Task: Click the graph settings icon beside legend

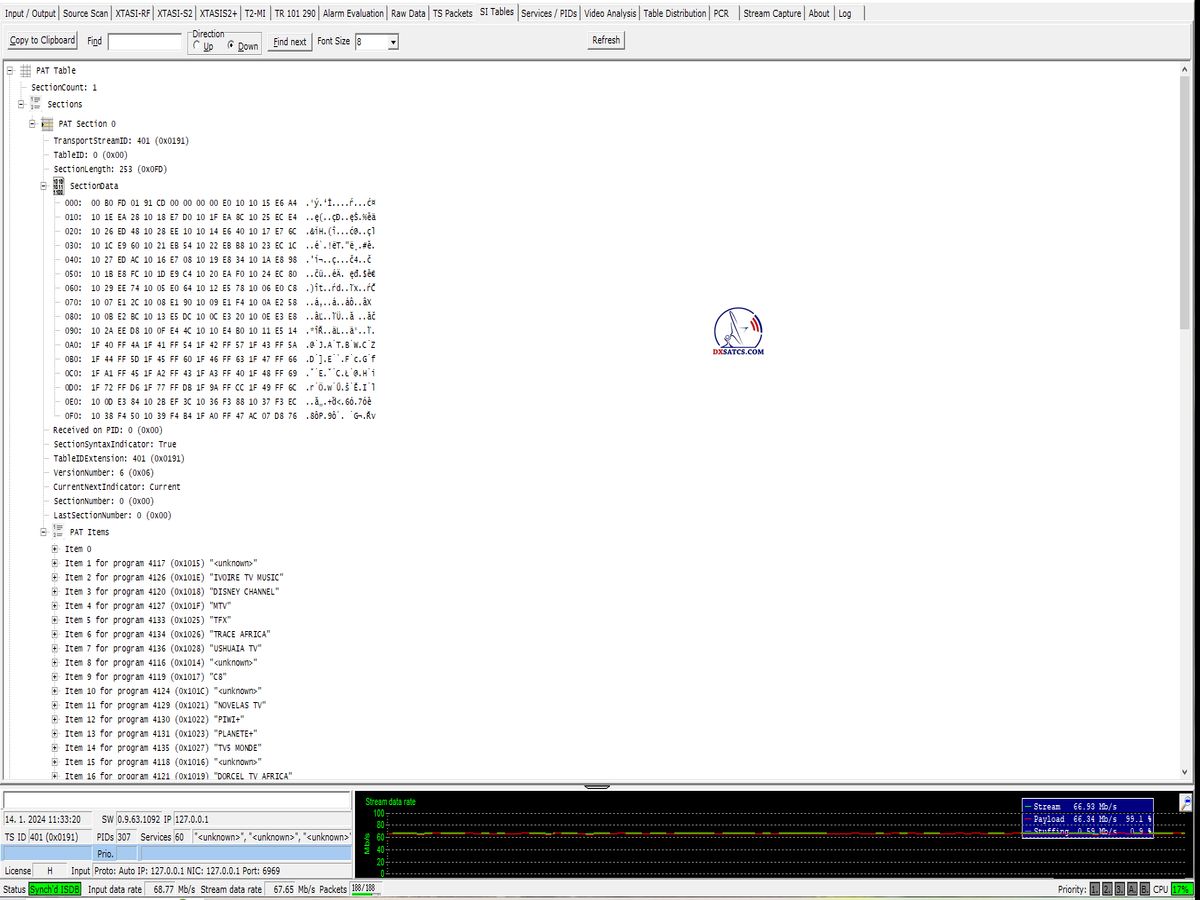Action: pyautogui.click(x=1186, y=802)
